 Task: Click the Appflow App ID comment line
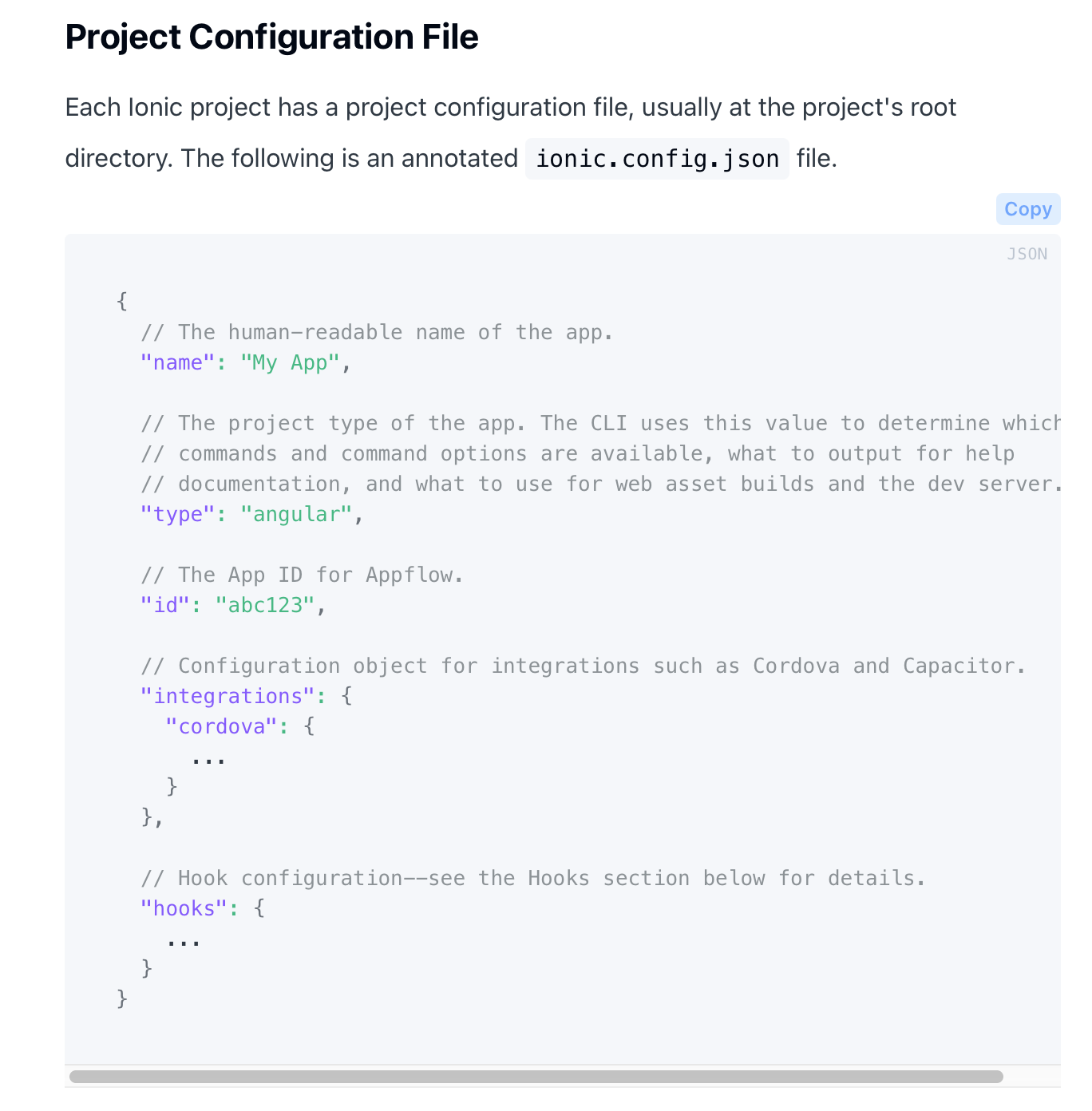tap(302, 575)
